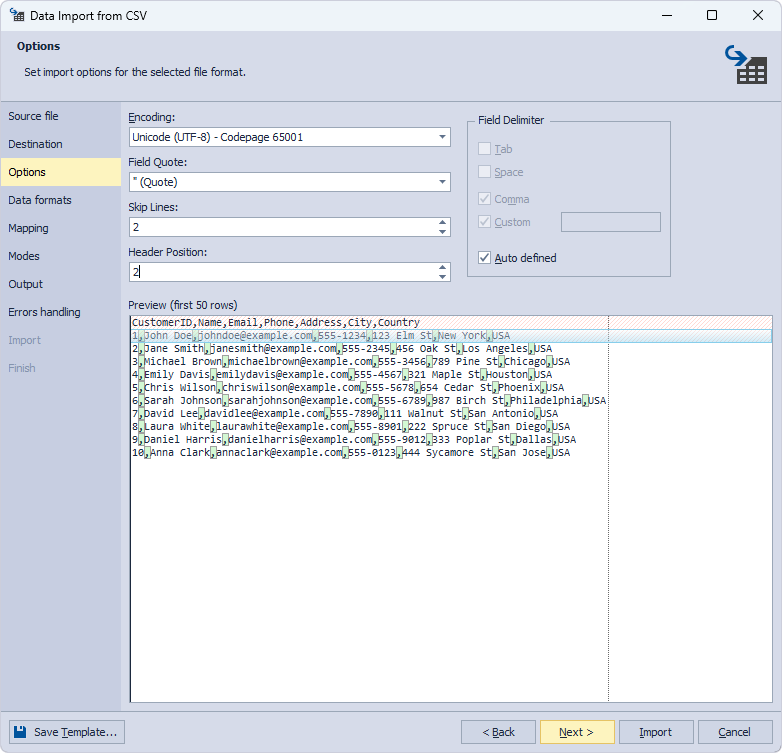Open the Encoding dropdown list

pyautogui.click(x=442, y=137)
